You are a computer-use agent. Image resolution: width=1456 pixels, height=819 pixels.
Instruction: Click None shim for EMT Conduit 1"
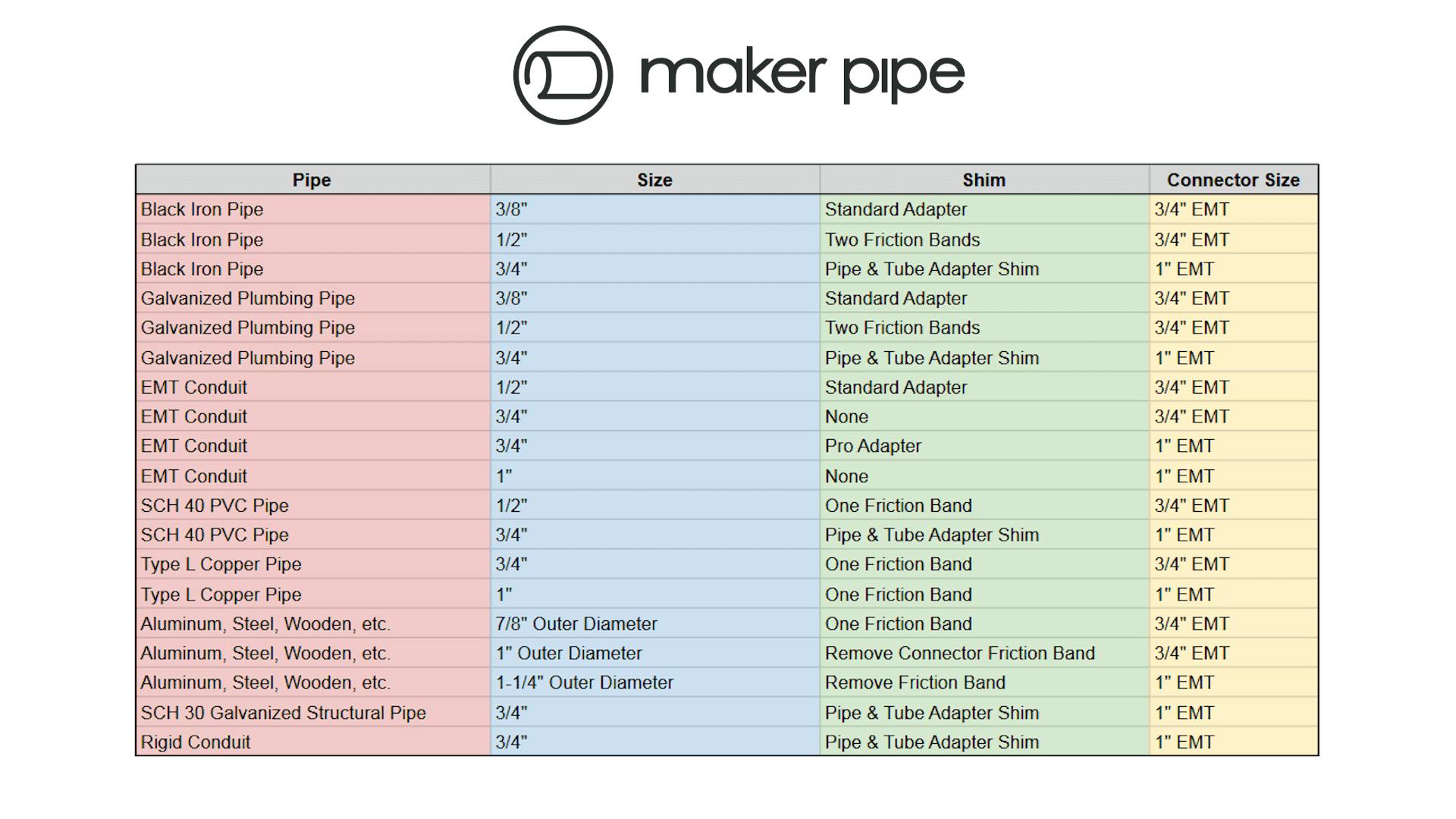984,475
